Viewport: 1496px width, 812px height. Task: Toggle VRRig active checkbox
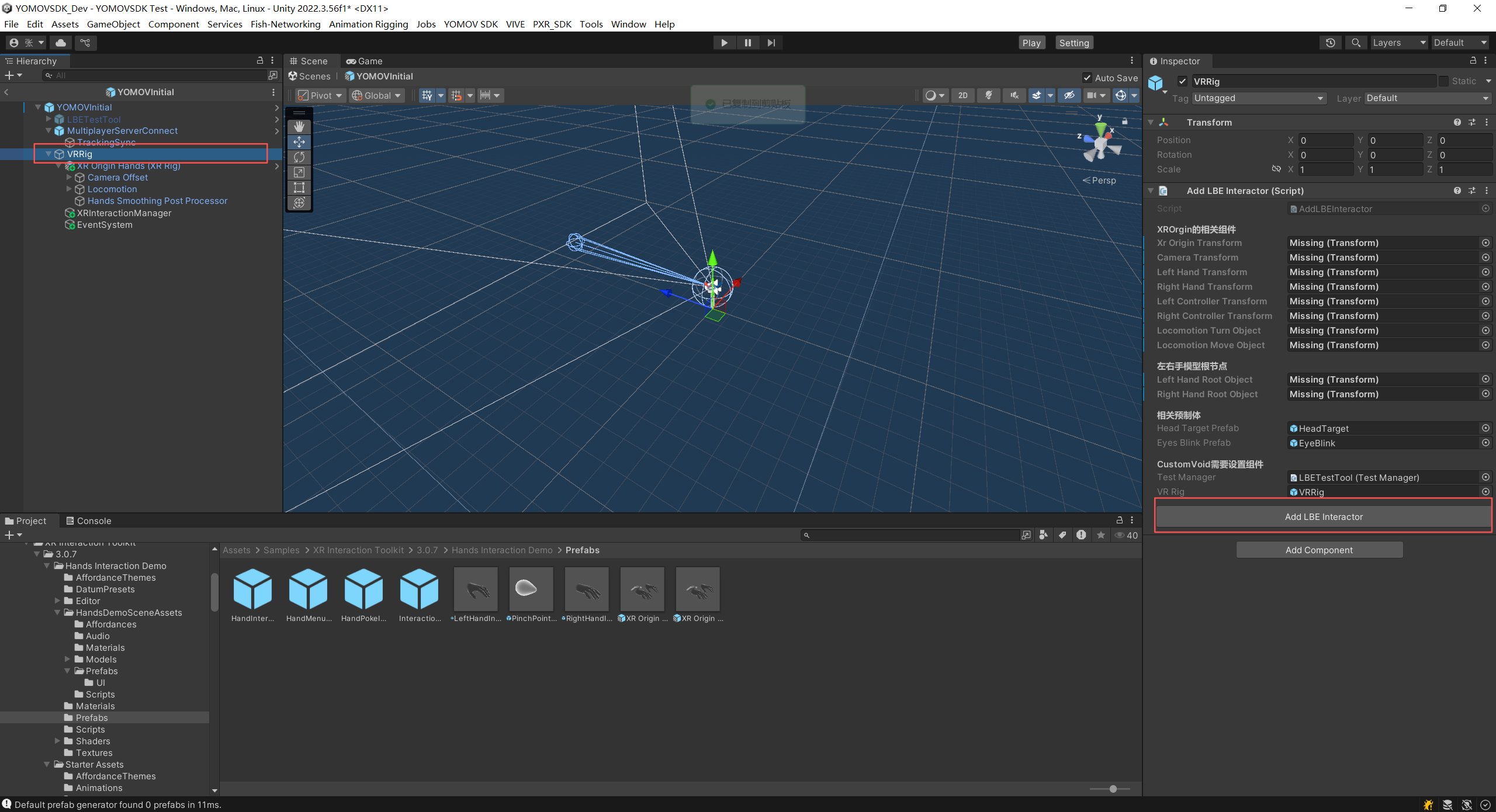pos(1182,81)
